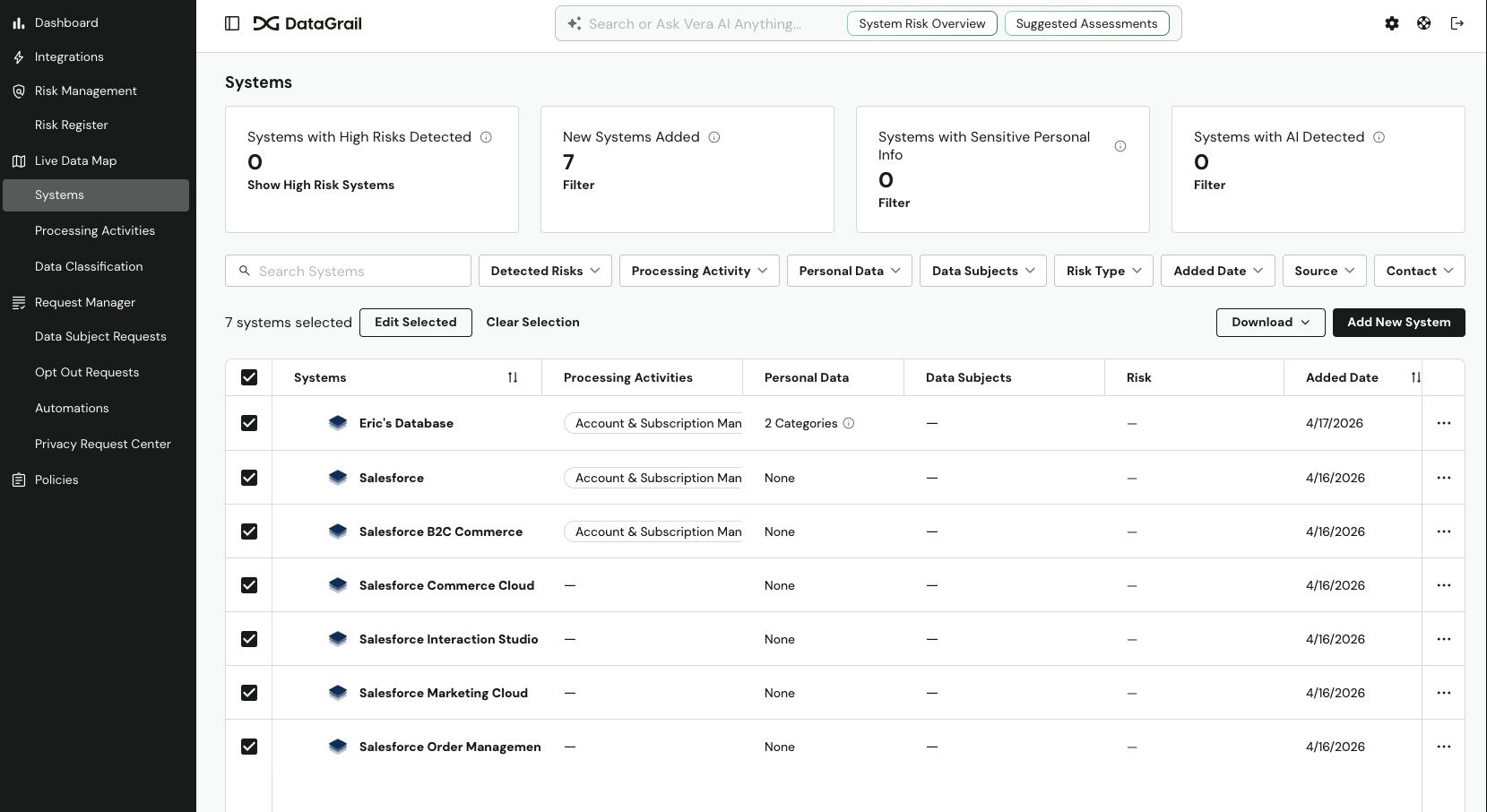The height and width of the screenshot is (812, 1487).
Task: Open more options for Salesforce Order Management
Action: click(1444, 747)
